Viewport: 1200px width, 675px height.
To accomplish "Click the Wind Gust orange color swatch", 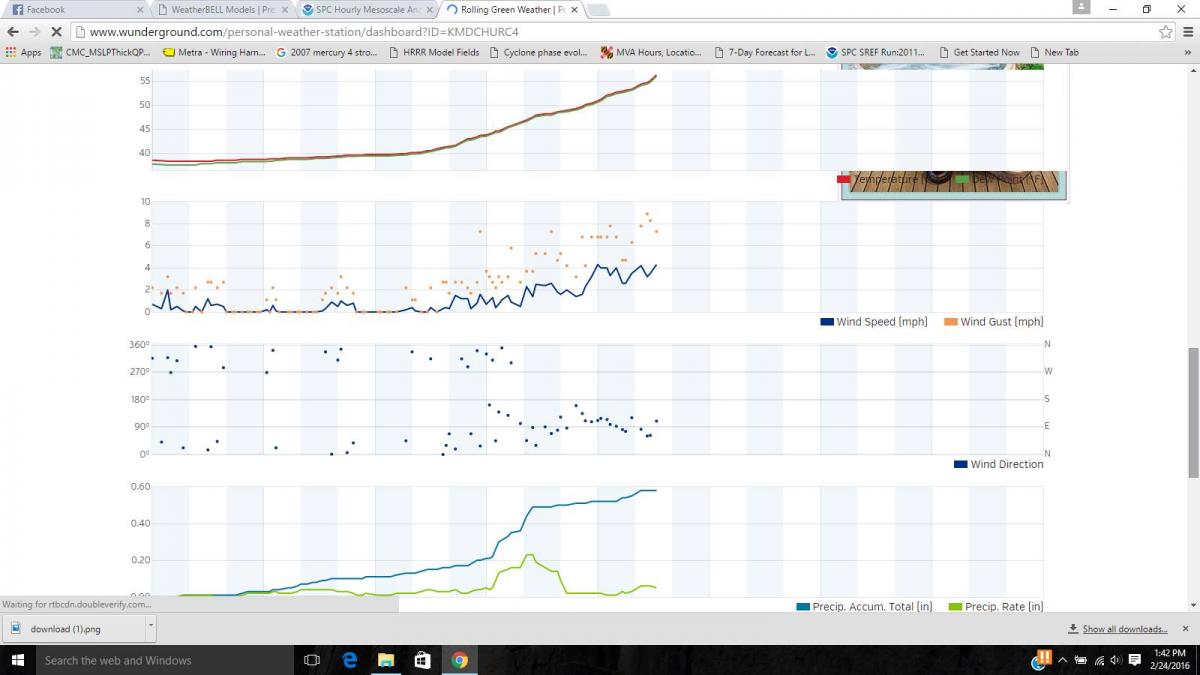I will tap(951, 322).
